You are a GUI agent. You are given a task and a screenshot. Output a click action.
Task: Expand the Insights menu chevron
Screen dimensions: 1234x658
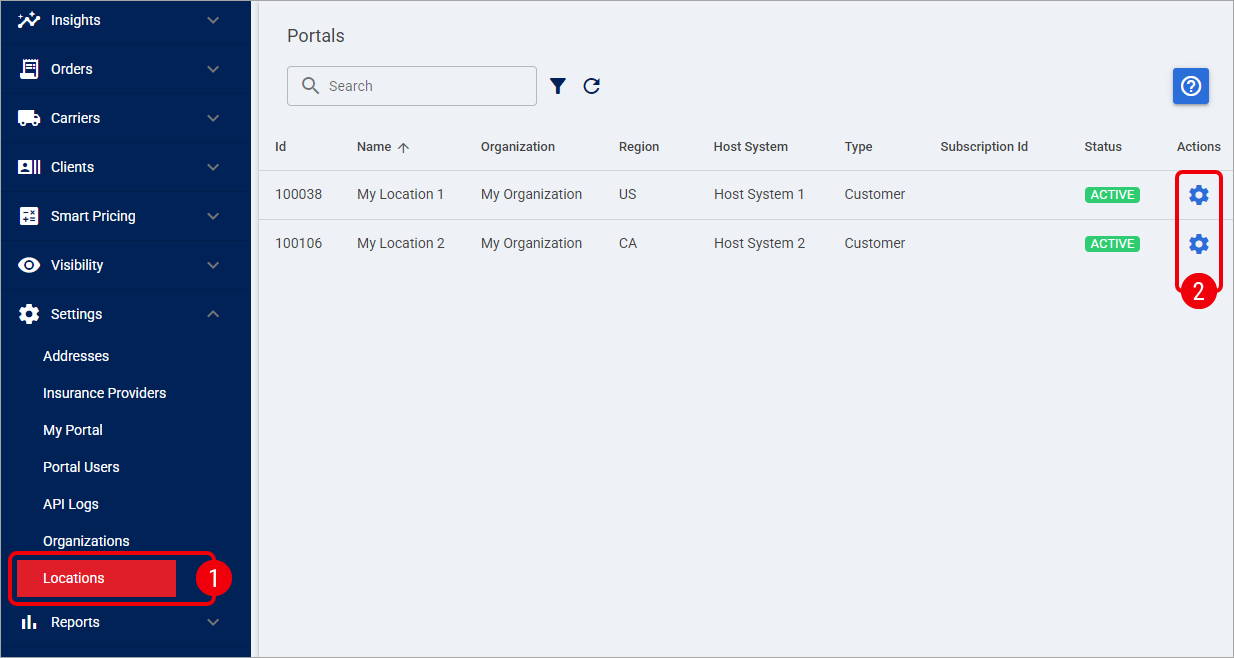coord(213,20)
